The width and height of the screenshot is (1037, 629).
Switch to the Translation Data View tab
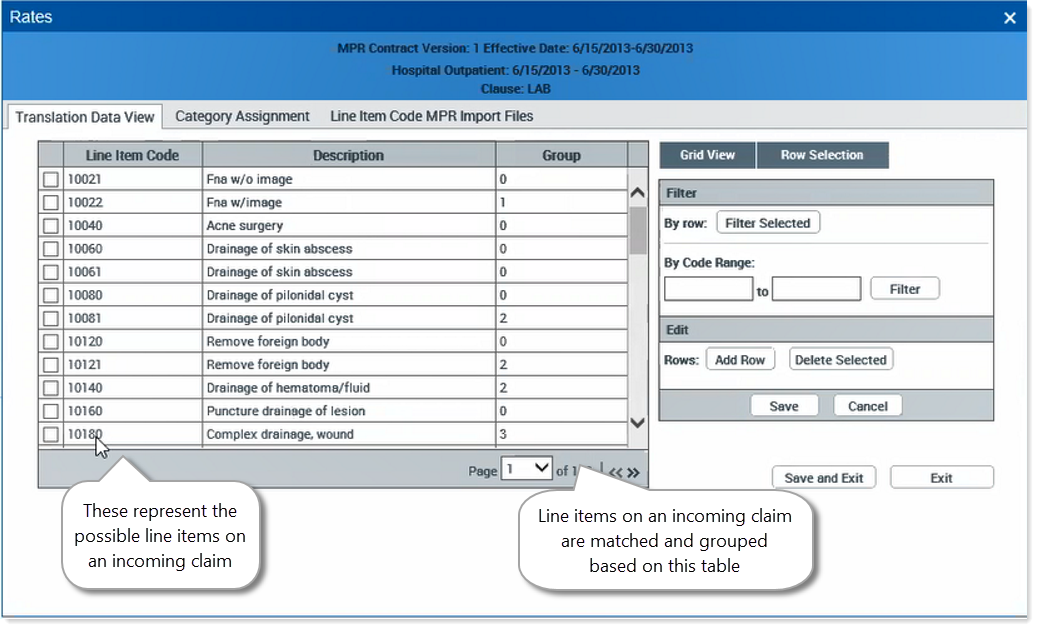(x=85, y=117)
